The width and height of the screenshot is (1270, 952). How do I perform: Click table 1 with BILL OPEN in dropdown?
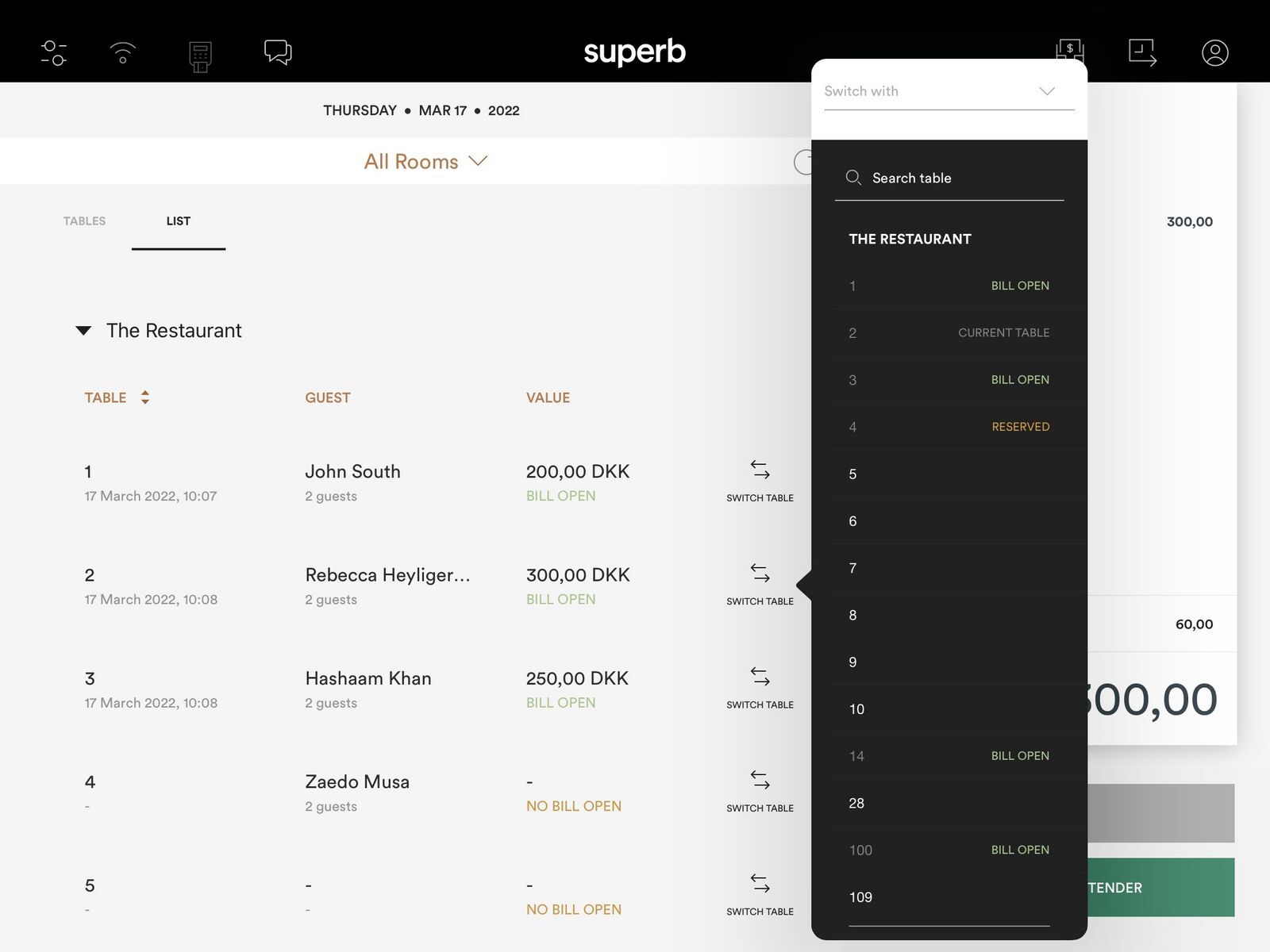click(x=949, y=286)
